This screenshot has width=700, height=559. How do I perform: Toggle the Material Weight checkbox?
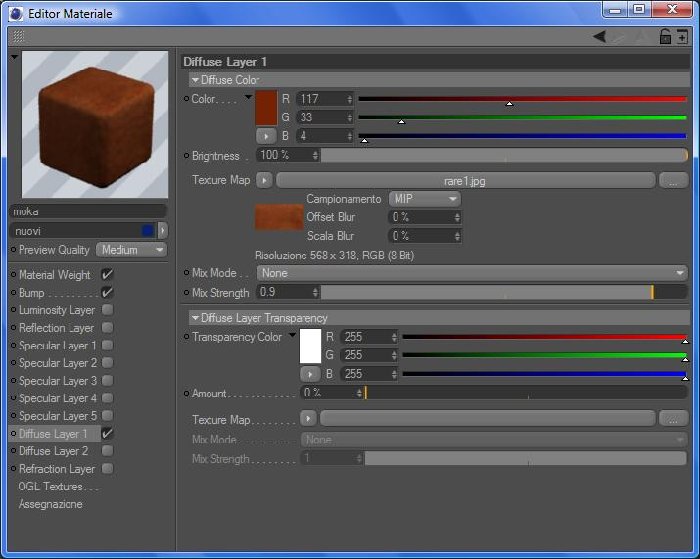[108, 274]
